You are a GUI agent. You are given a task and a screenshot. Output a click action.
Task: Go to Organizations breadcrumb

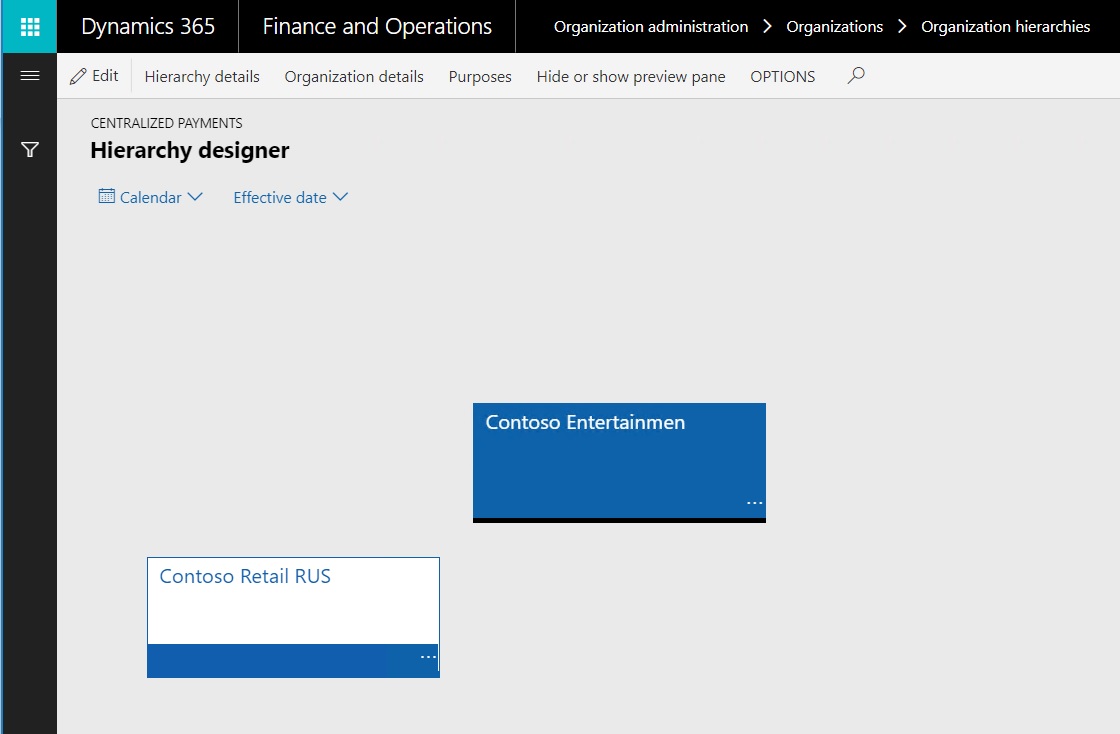pyautogui.click(x=834, y=26)
